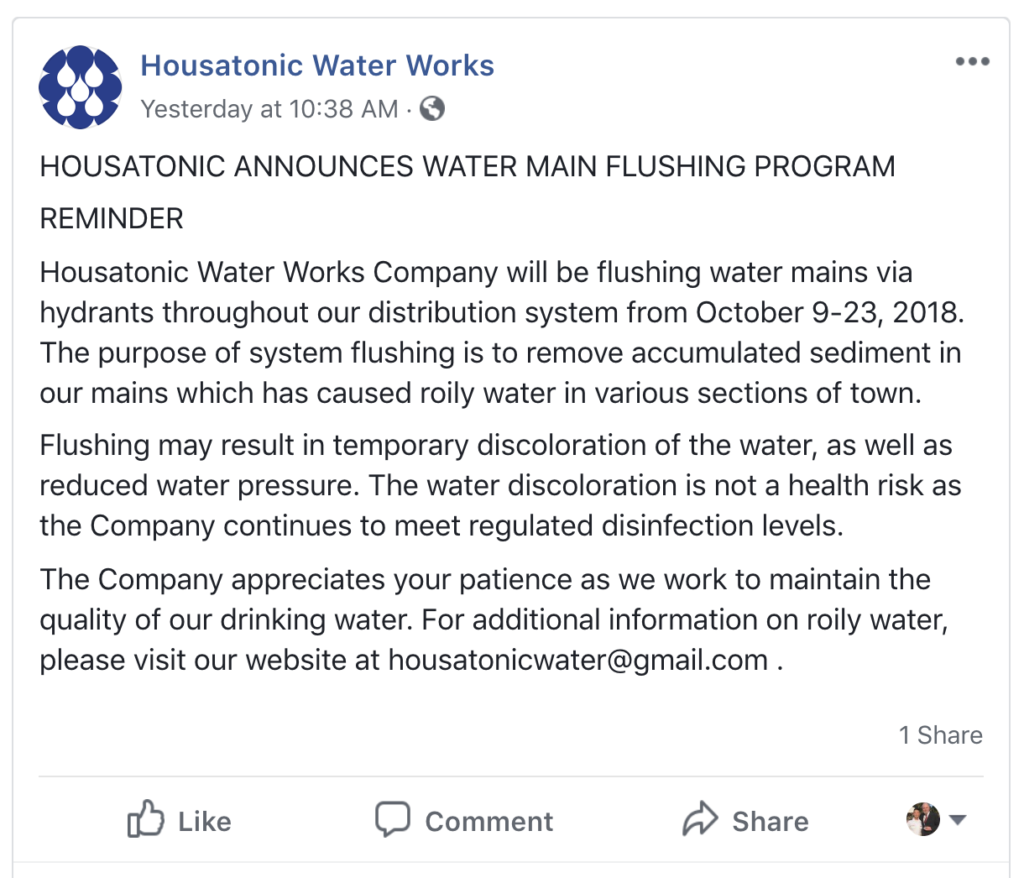Screen dimensions: 1024x878
Task: Click the Comment button label
Action: pos(489,821)
